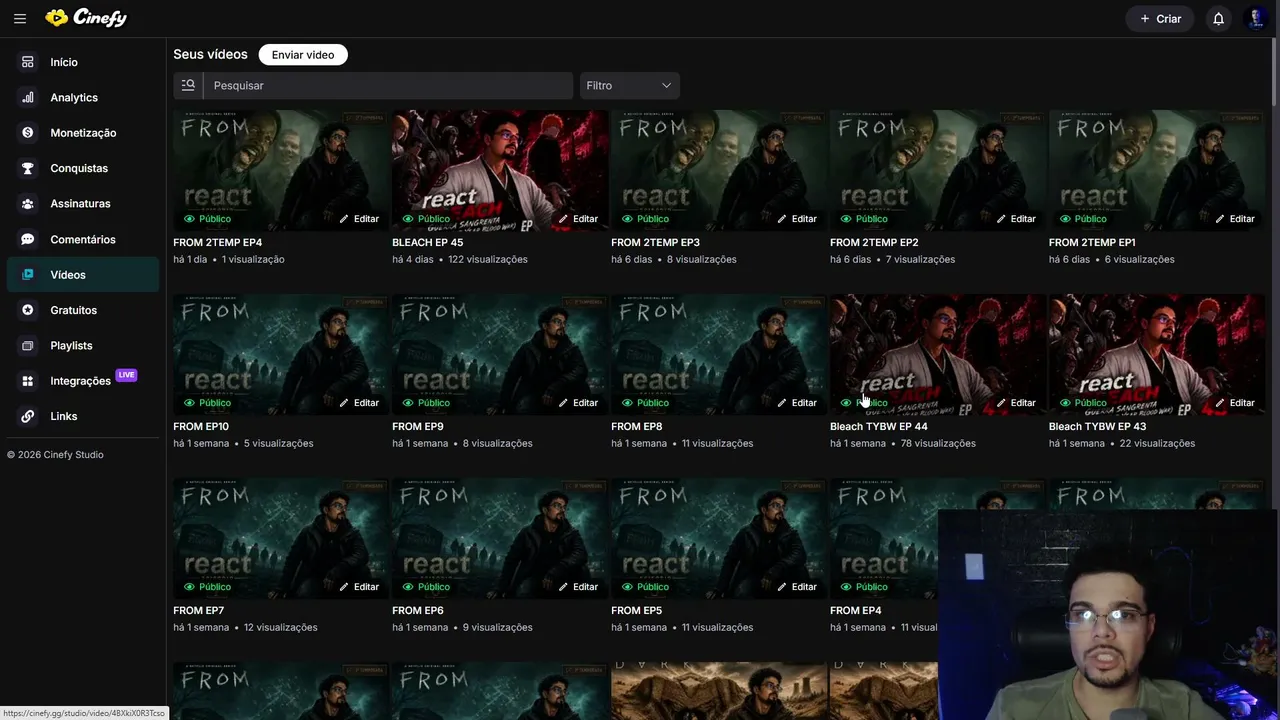Click Editar on FROM EP9
The width and height of the screenshot is (1280, 720).
coord(578,403)
